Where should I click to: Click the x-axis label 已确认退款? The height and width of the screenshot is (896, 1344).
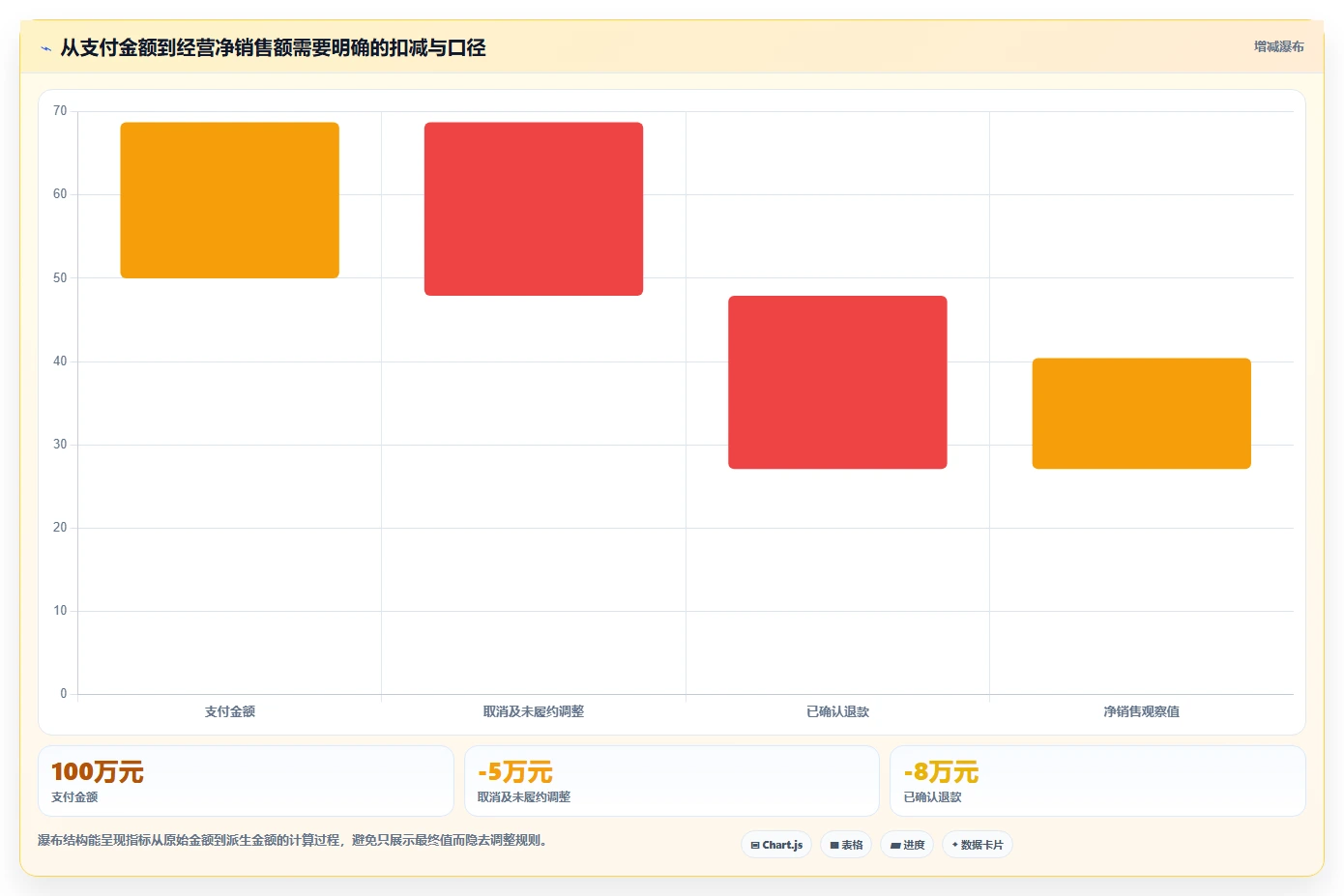click(837, 711)
